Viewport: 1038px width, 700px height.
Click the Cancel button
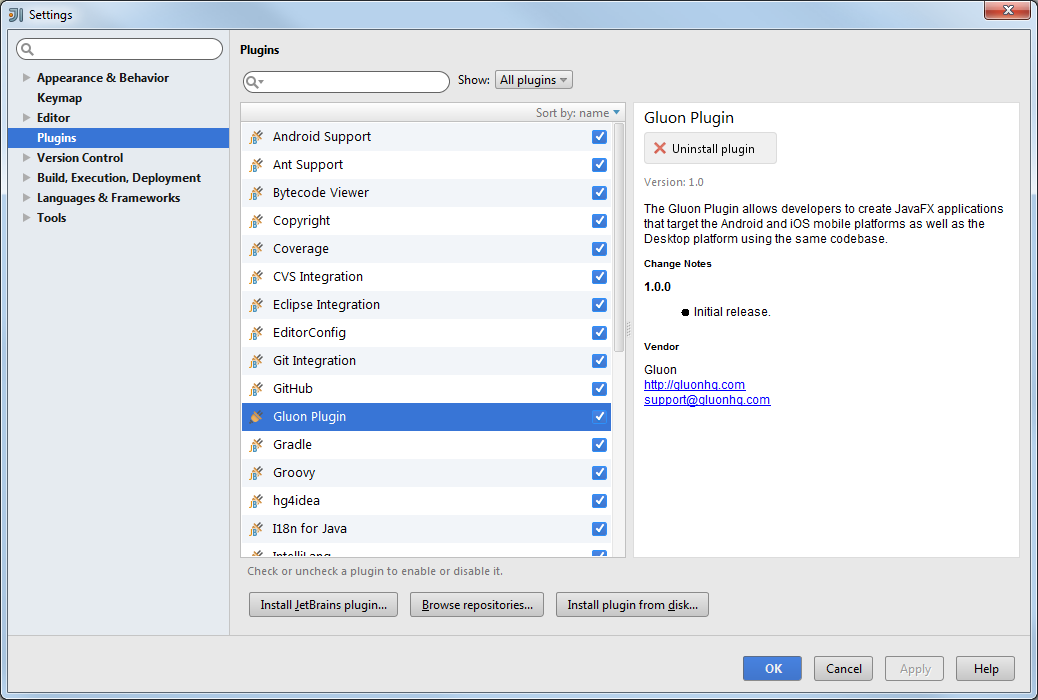843,669
